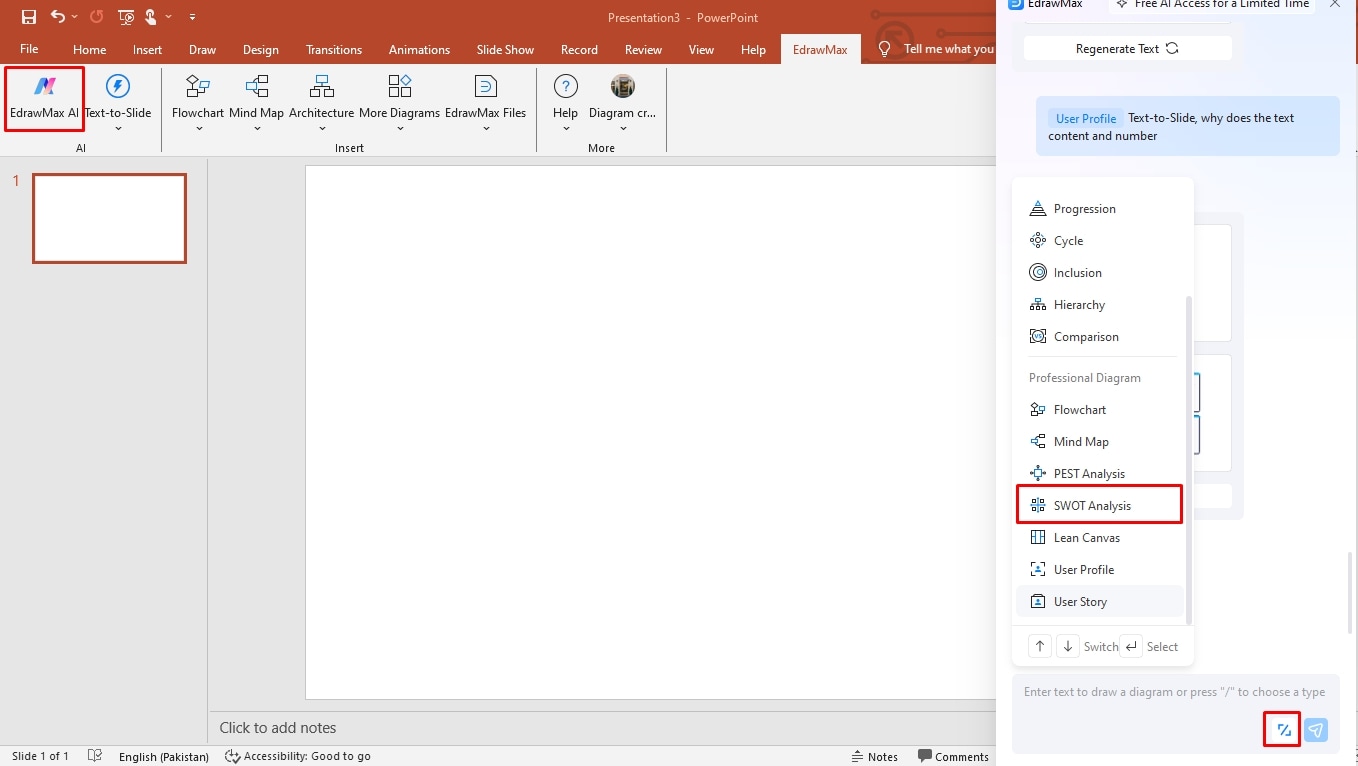Choose Hierarchy diagram type
The width and height of the screenshot is (1358, 766).
[1100, 305]
